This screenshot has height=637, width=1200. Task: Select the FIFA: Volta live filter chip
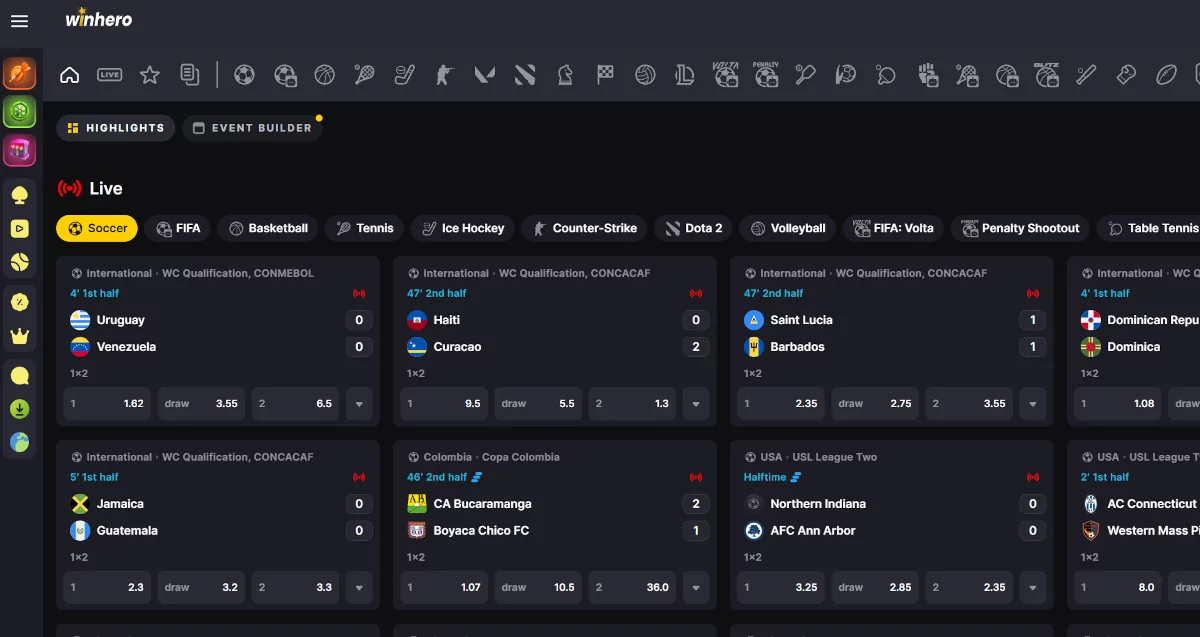[893, 228]
